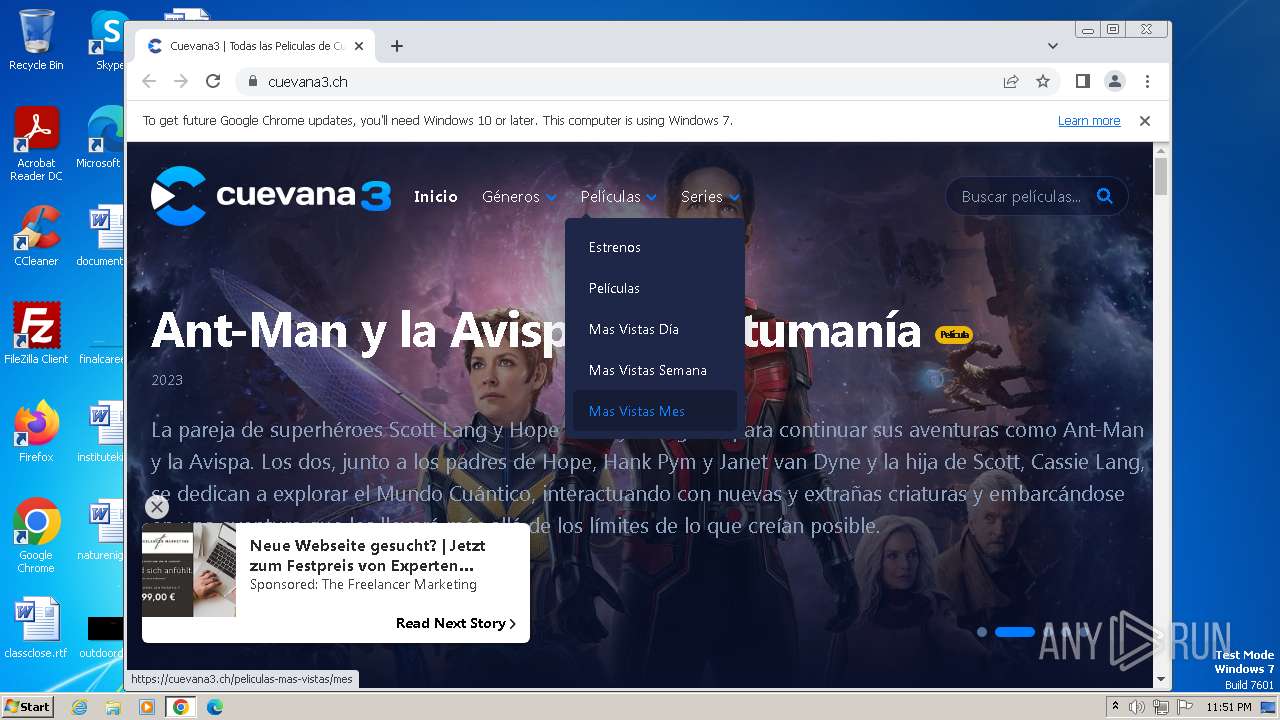Viewport: 1280px width, 720px height.
Task: Open the Chrome side panel icon
Action: (x=1082, y=81)
